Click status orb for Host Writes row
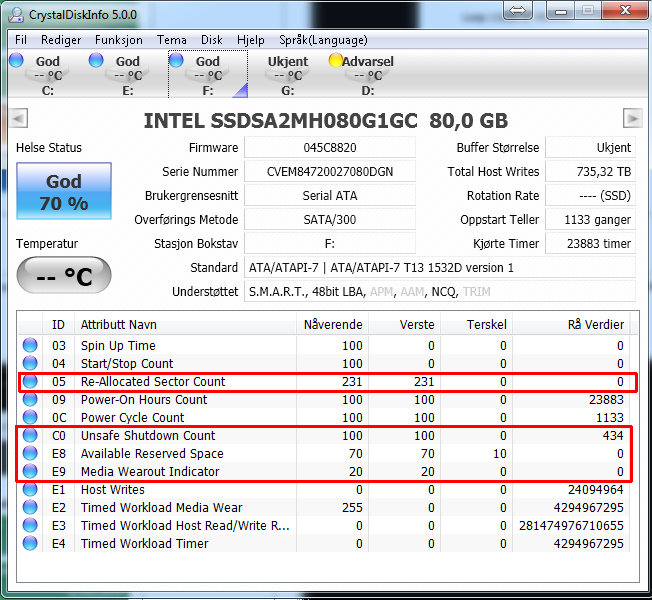The width and height of the screenshot is (652, 600). click(30, 489)
